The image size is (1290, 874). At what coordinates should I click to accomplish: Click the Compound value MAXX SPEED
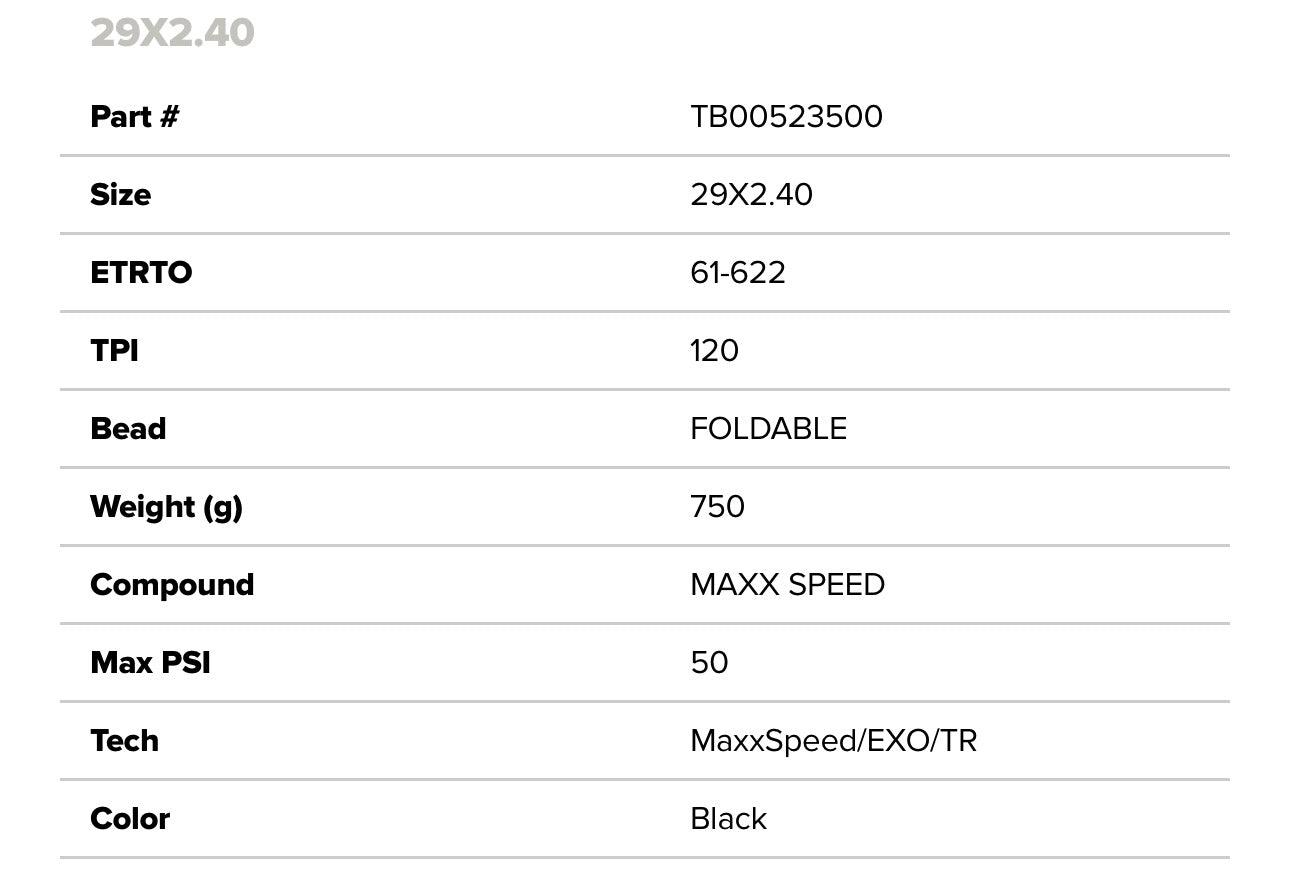(787, 585)
